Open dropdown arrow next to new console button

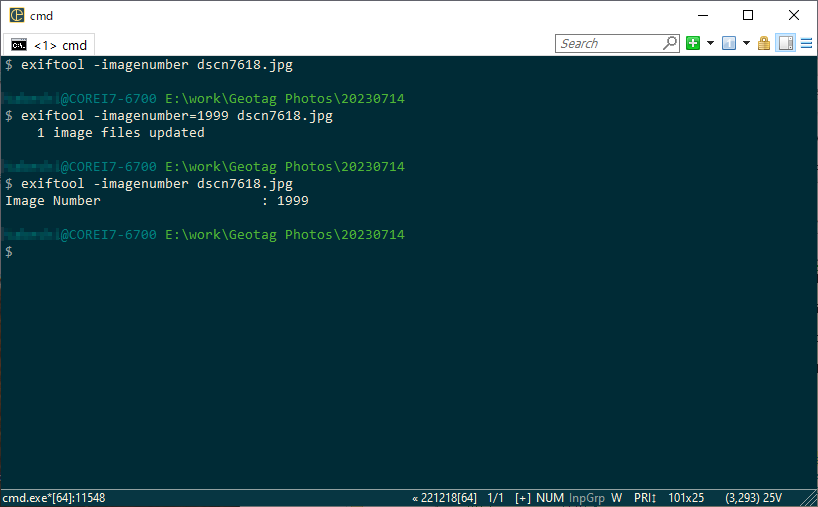point(710,43)
